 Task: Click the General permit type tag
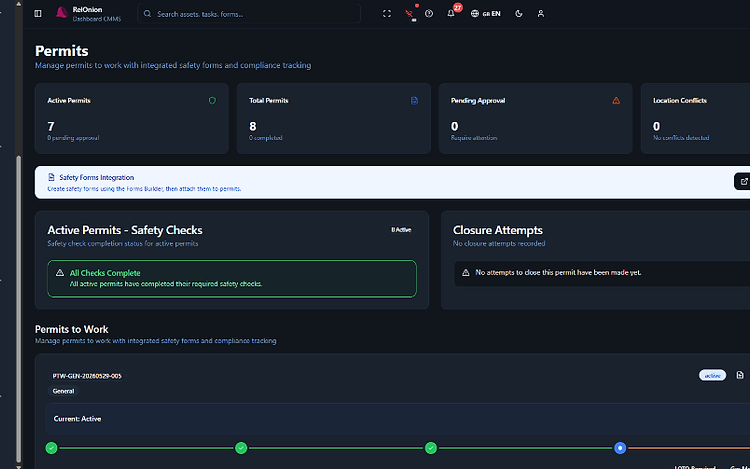point(63,391)
